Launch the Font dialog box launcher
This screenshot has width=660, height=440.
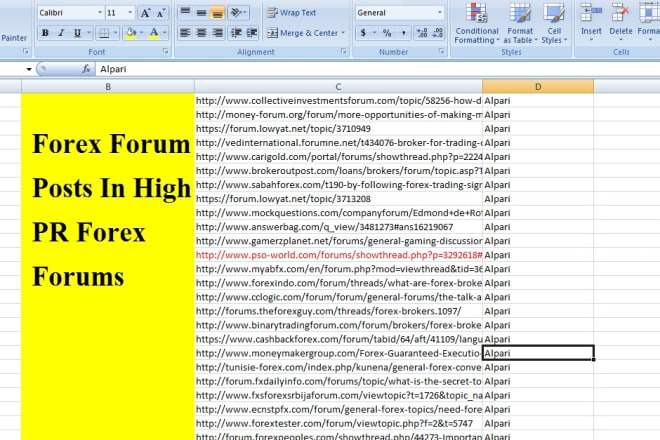point(165,51)
